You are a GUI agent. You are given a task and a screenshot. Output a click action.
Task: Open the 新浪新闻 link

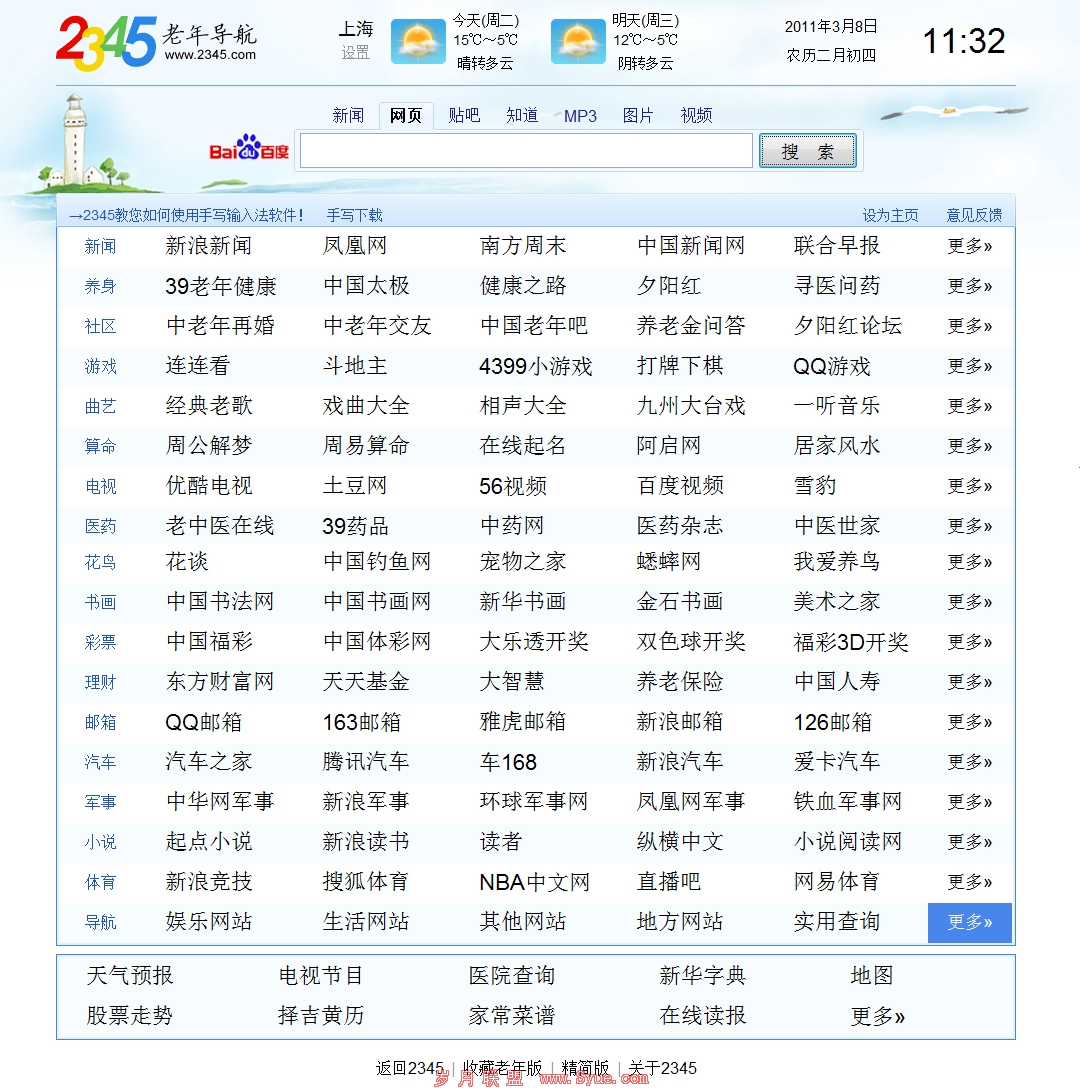pyautogui.click(x=208, y=246)
